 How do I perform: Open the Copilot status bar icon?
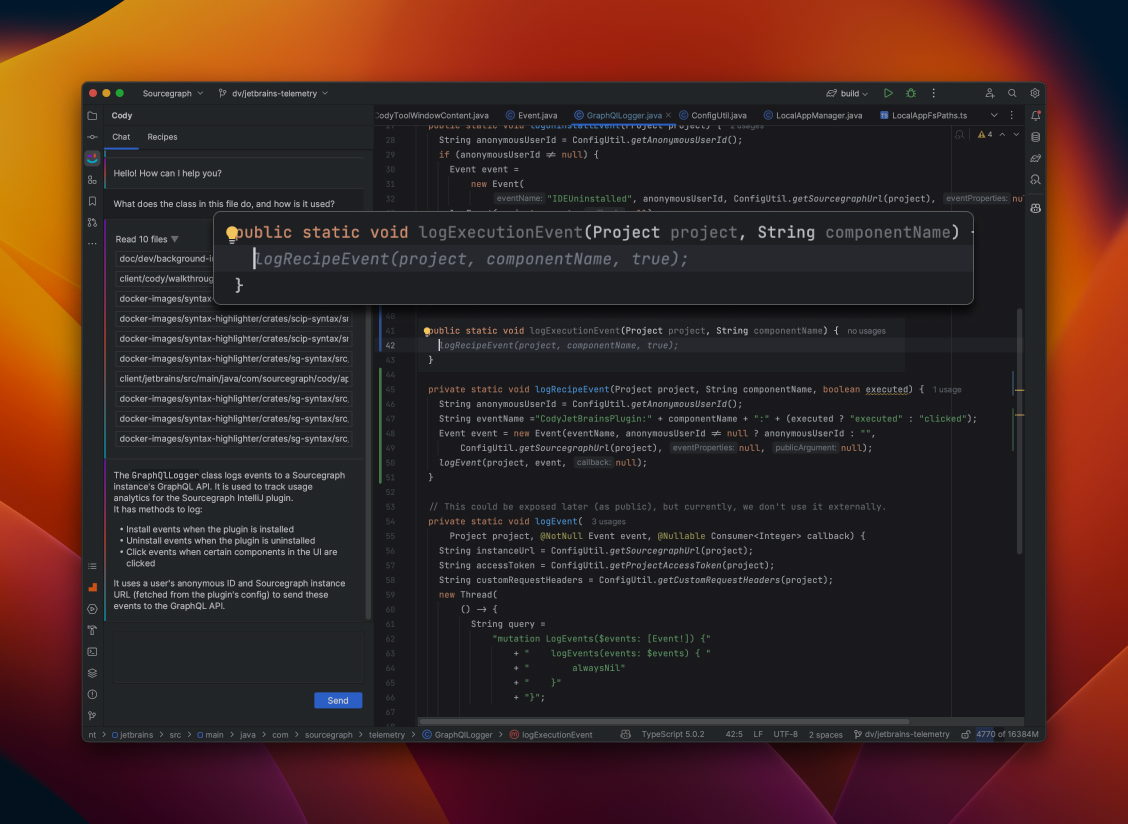(x=625, y=735)
